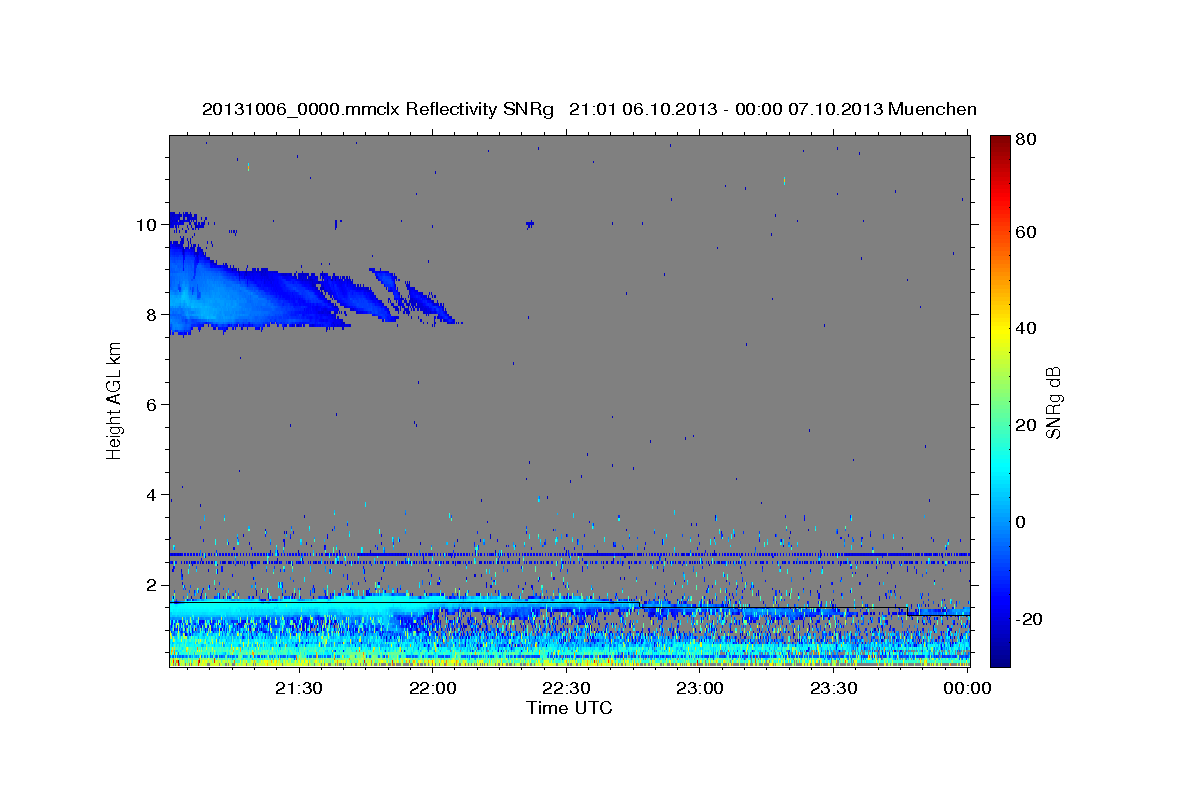Image resolution: width=1200 pixels, height=800 pixels.
Task: Click the height tick label 10
Action: click(x=148, y=225)
